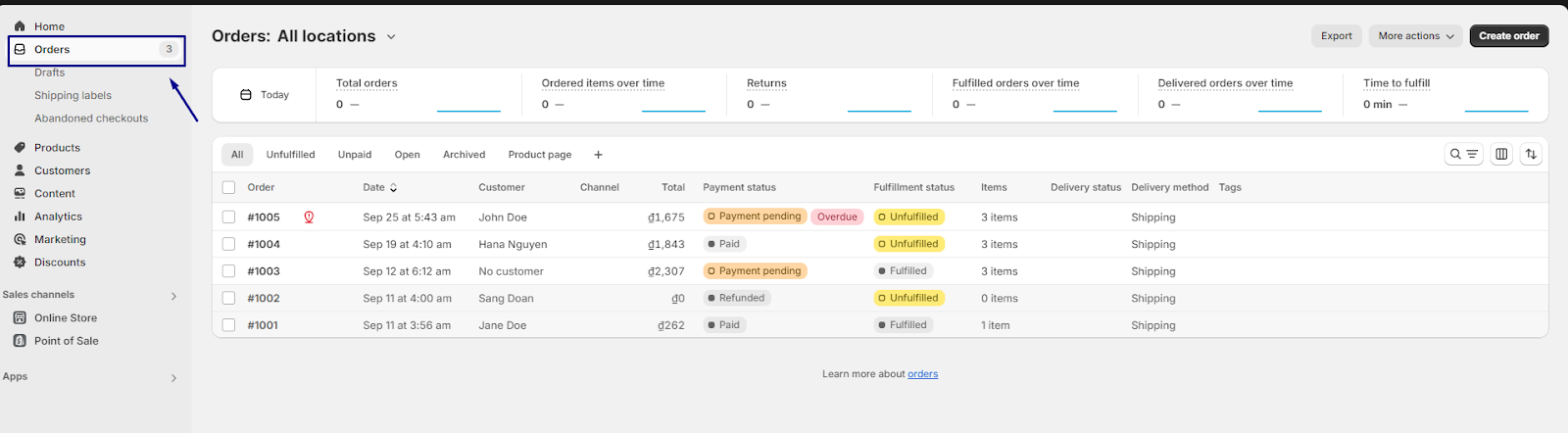Viewport: 1568px width, 433px height.
Task: Check the box for order #1004
Action: coord(228,244)
